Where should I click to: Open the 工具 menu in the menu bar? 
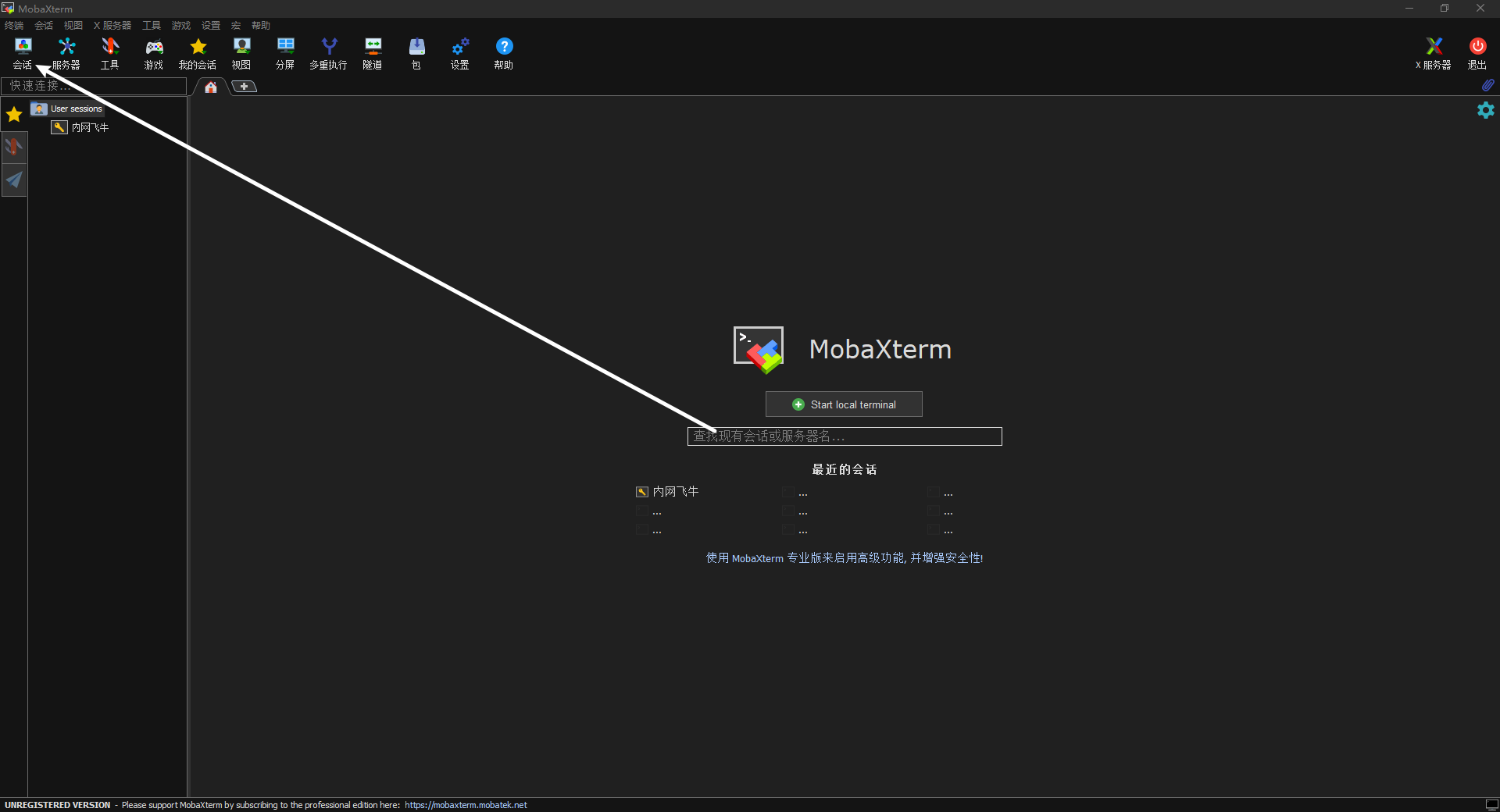152,26
